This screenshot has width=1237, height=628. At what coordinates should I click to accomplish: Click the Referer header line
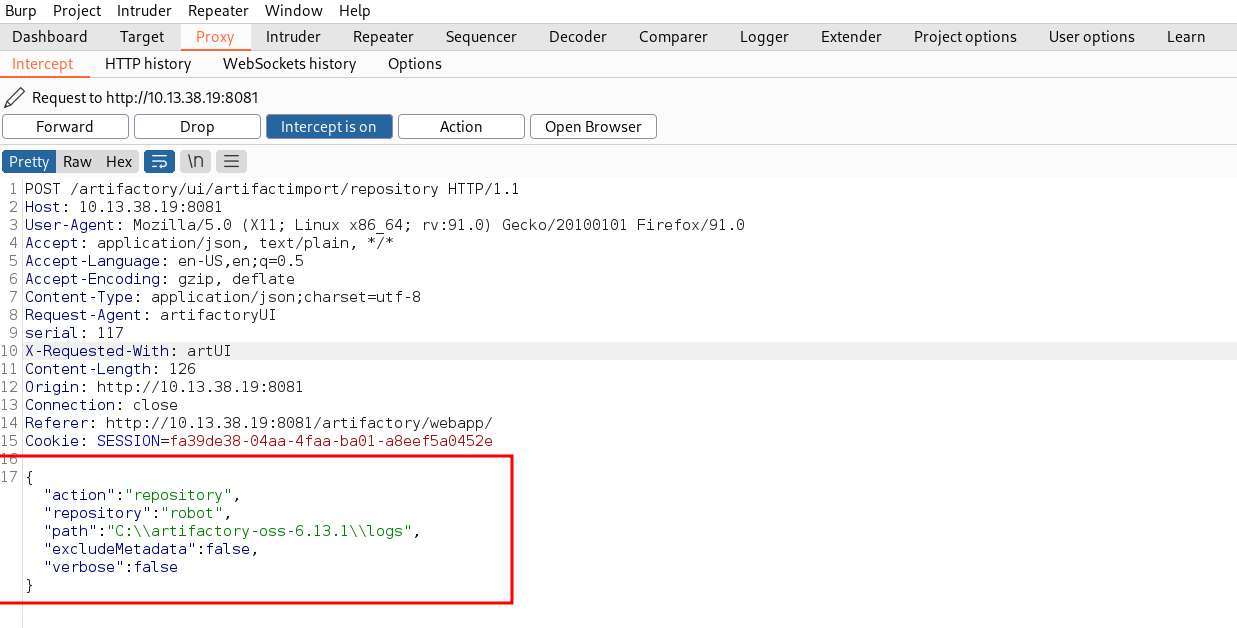(x=259, y=423)
